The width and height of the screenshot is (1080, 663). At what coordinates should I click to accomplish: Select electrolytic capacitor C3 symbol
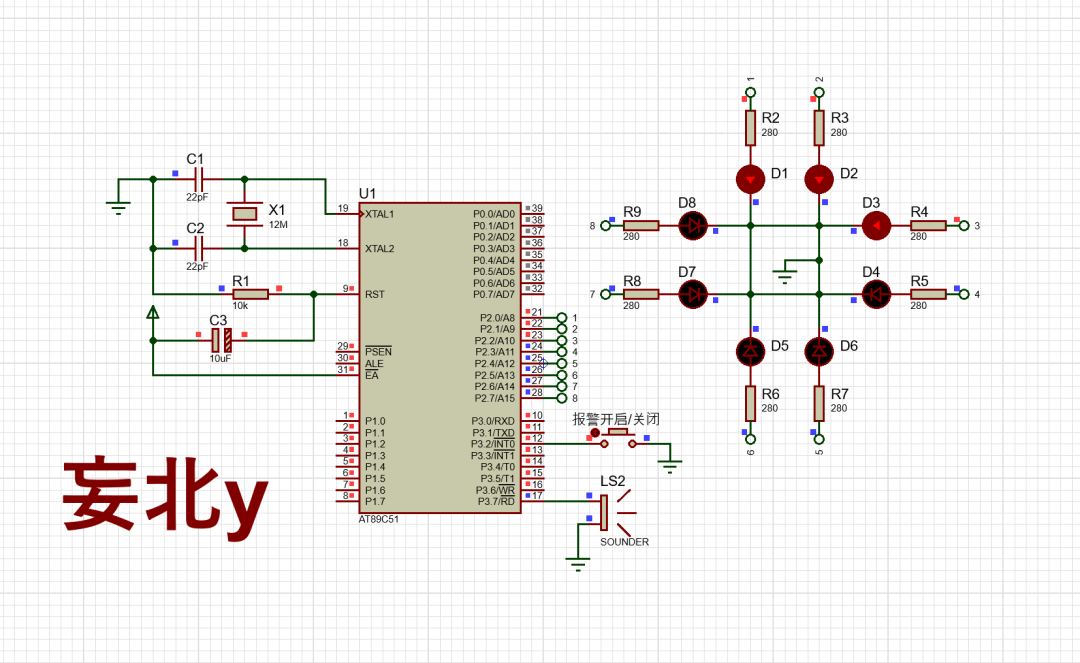pos(221,340)
